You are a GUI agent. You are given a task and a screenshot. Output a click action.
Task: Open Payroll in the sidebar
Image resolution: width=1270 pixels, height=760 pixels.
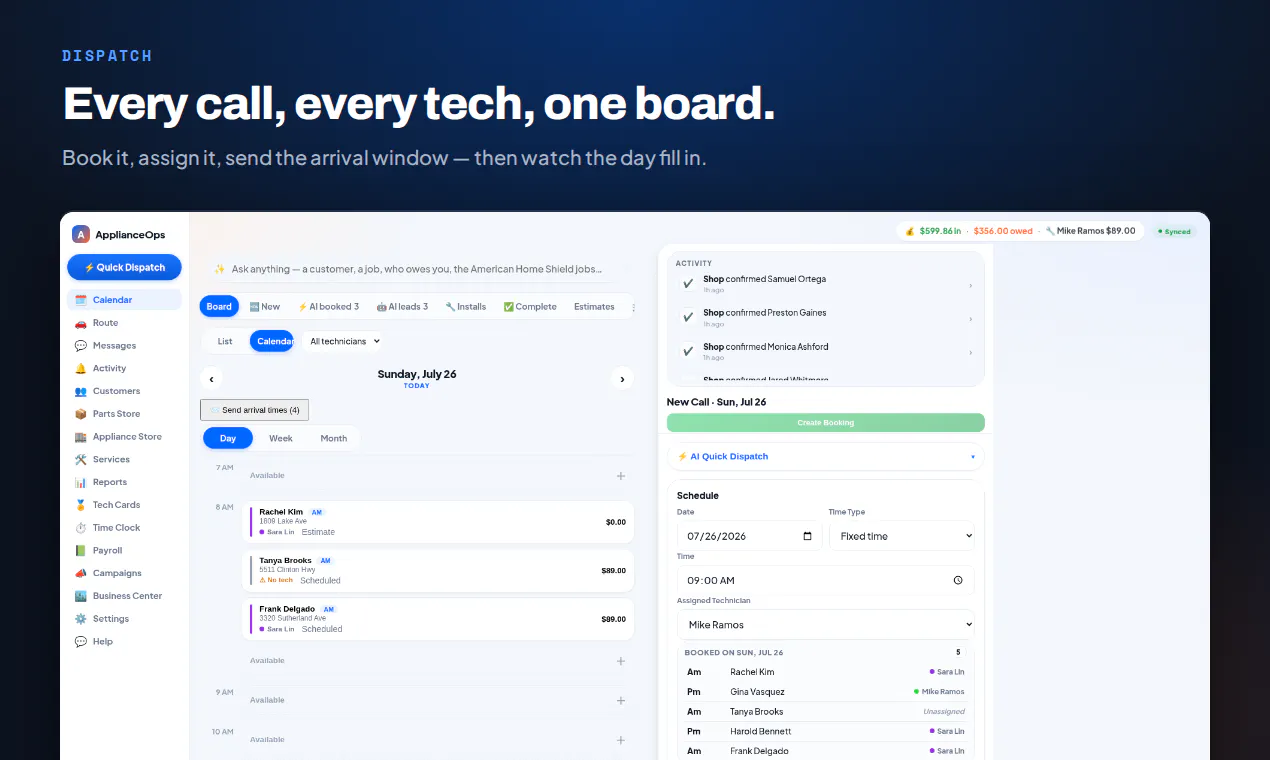pos(124,550)
